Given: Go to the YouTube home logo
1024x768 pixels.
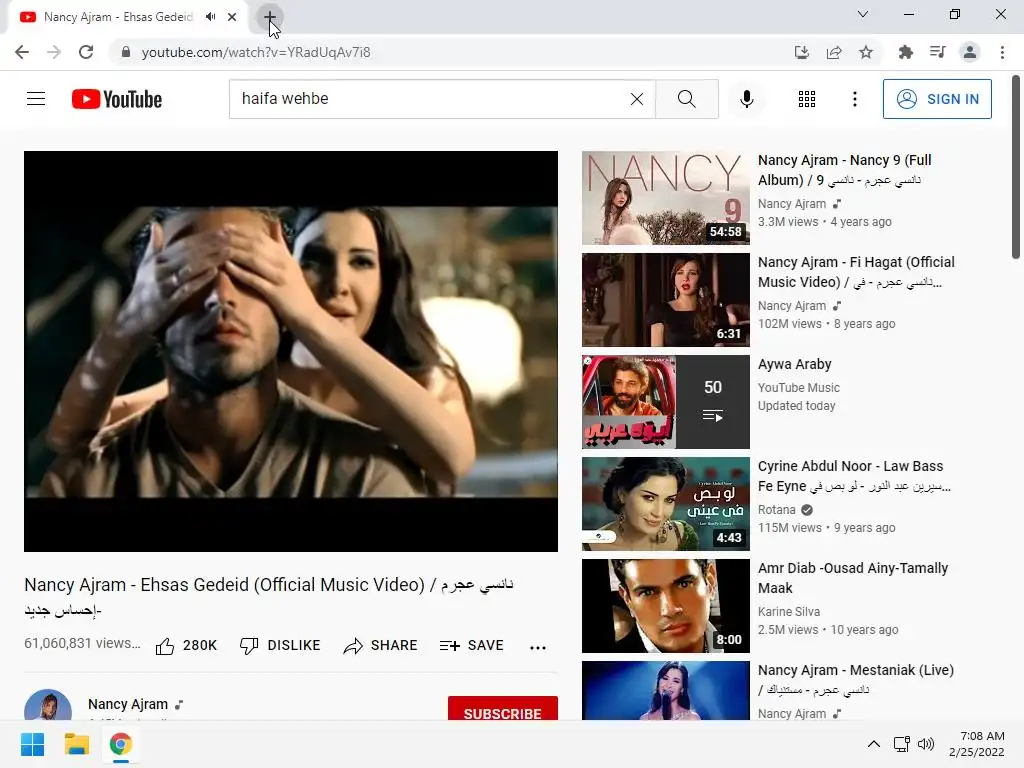Looking at the screenshot, I should pyautogui.click(x=117, y=99).
